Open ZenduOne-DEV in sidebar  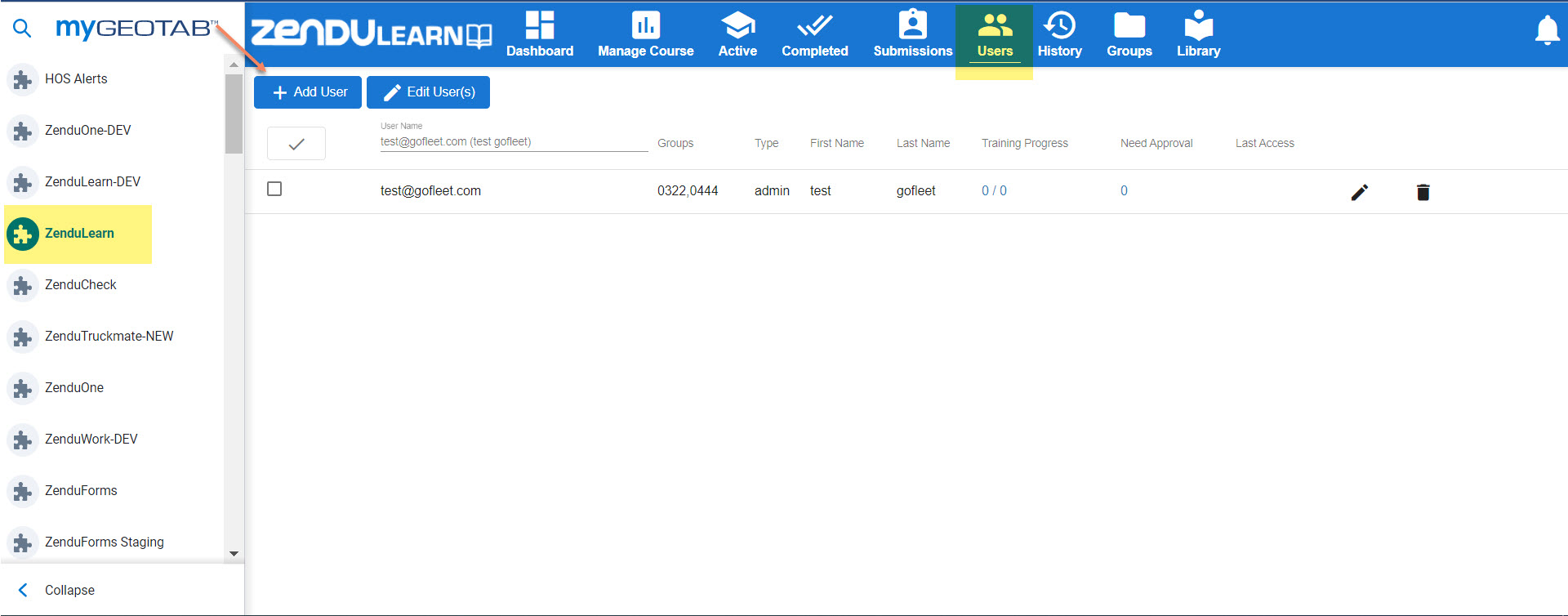point(87,131)
